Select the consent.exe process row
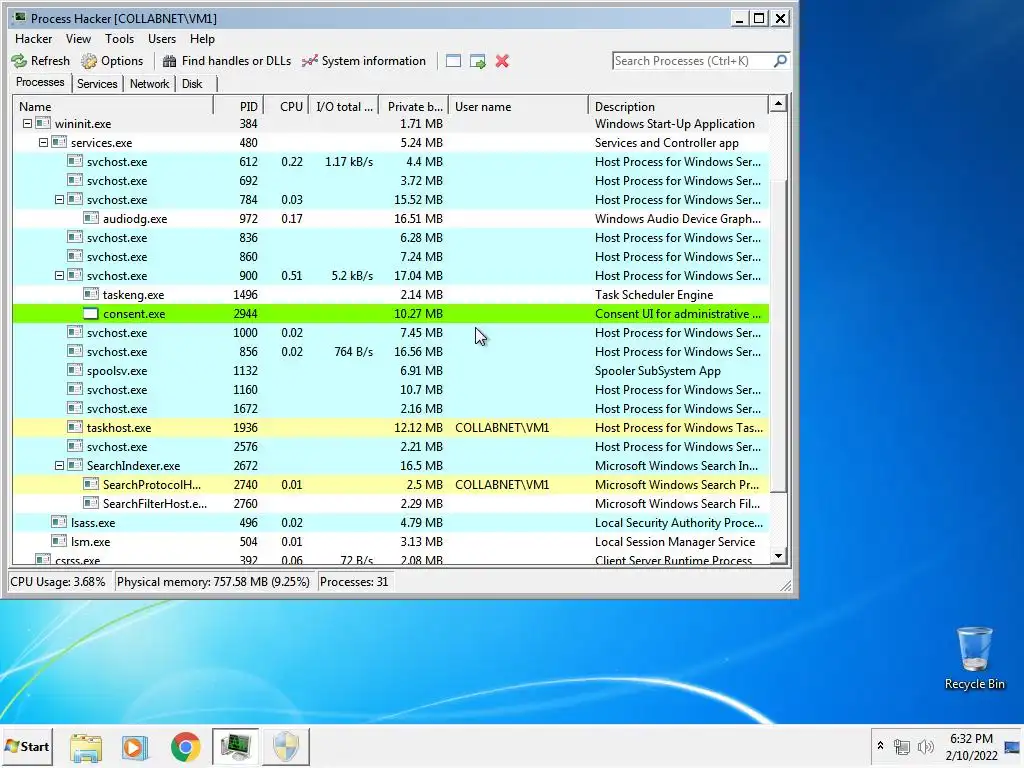The height and width of the screenshot is (768, 1024). click(391, 313)
